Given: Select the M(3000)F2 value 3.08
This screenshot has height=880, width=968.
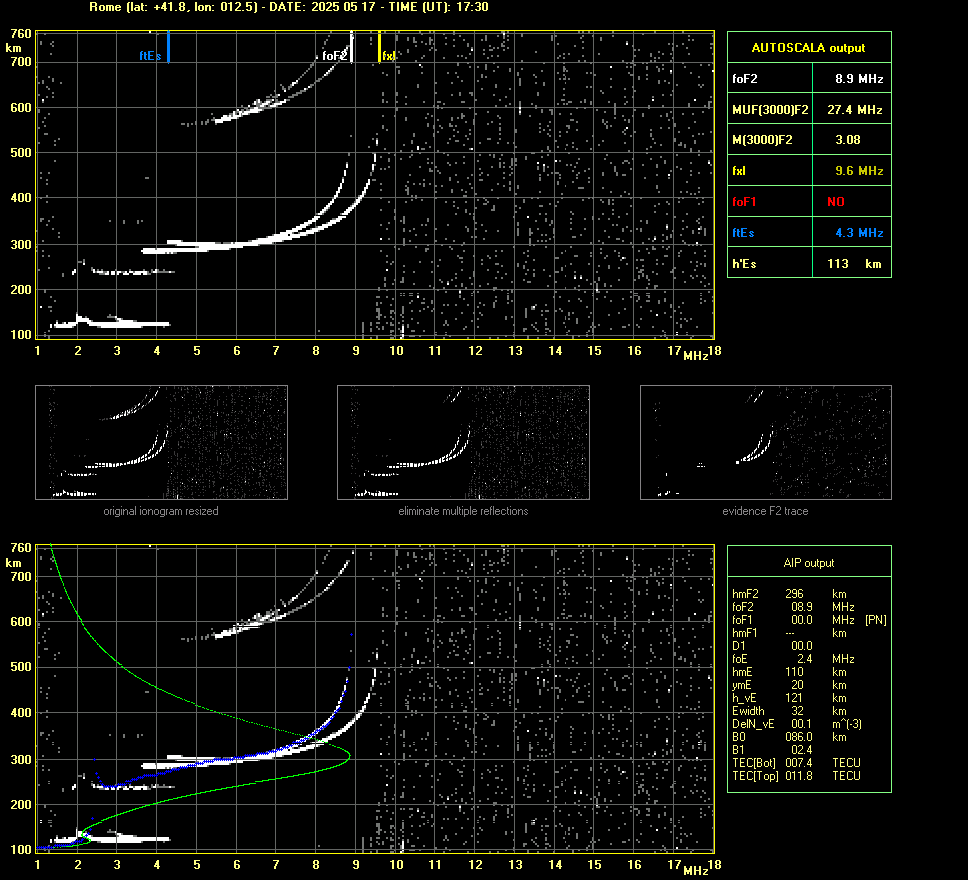Looking at the screenshot, I should 848,140.
